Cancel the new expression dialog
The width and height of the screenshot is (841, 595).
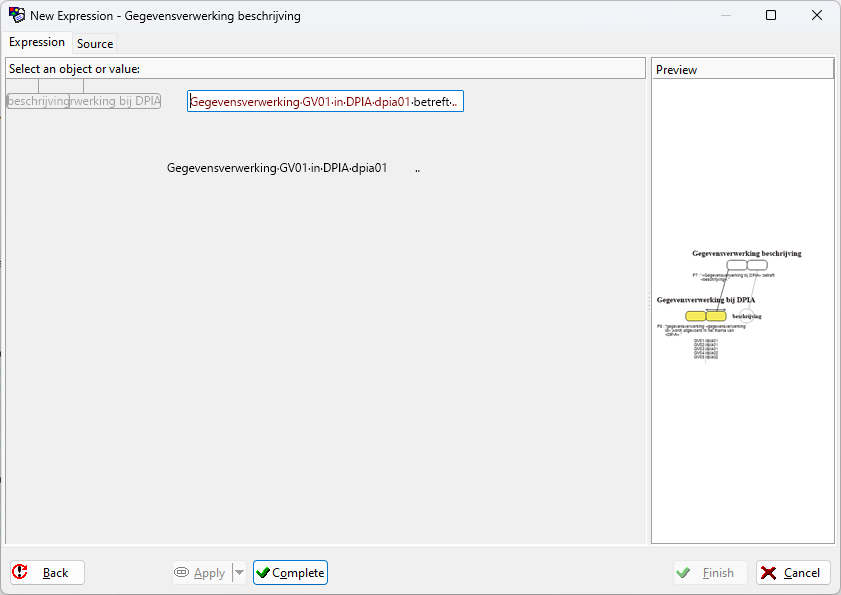pyautogui.click(x=793, y=573)
